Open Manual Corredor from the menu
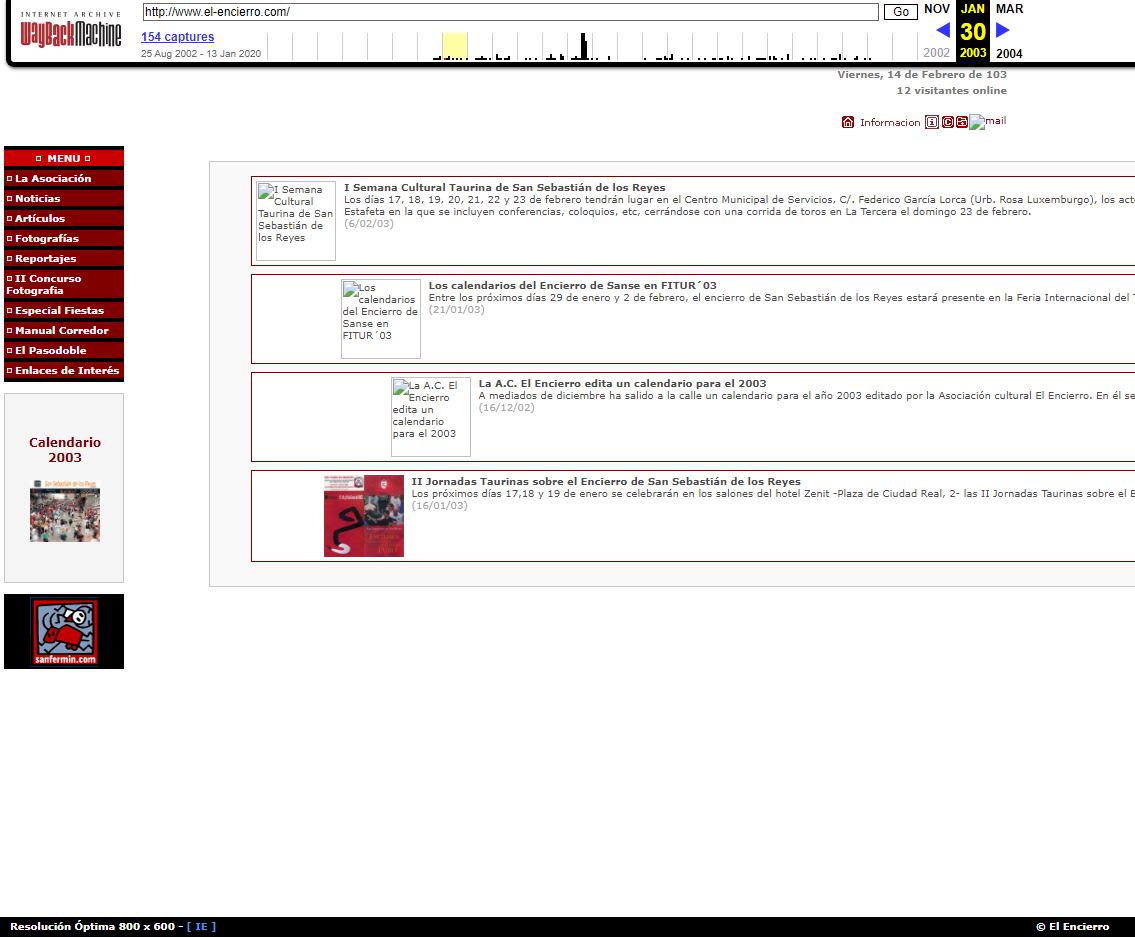The width and height of the screenshot is (1135, 937). click(x=62, y=330)
